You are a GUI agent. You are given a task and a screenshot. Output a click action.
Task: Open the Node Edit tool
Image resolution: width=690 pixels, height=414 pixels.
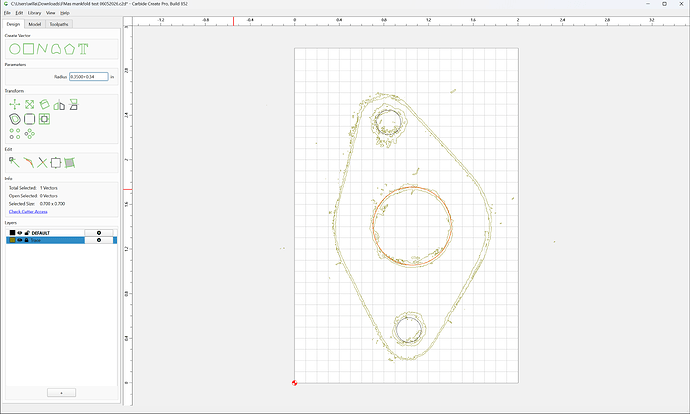coord(14,163)
